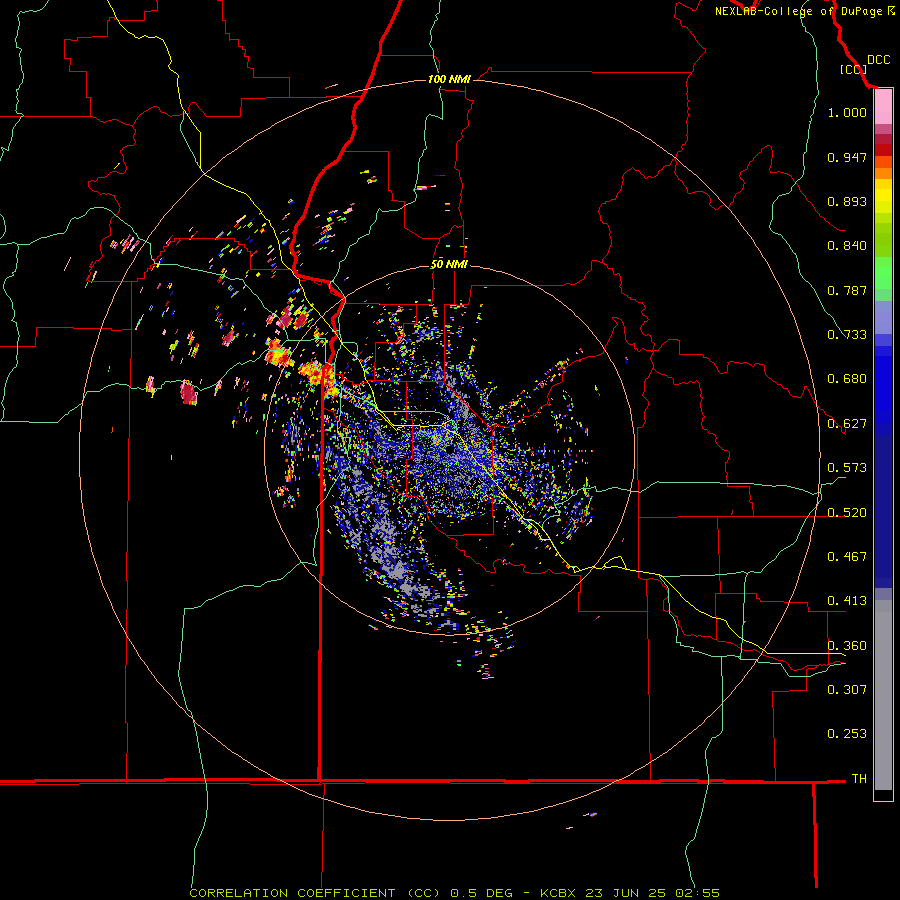Select the 0.573 legend value
The width and height of the screenshot is (900, 900).
pos(847,468)
